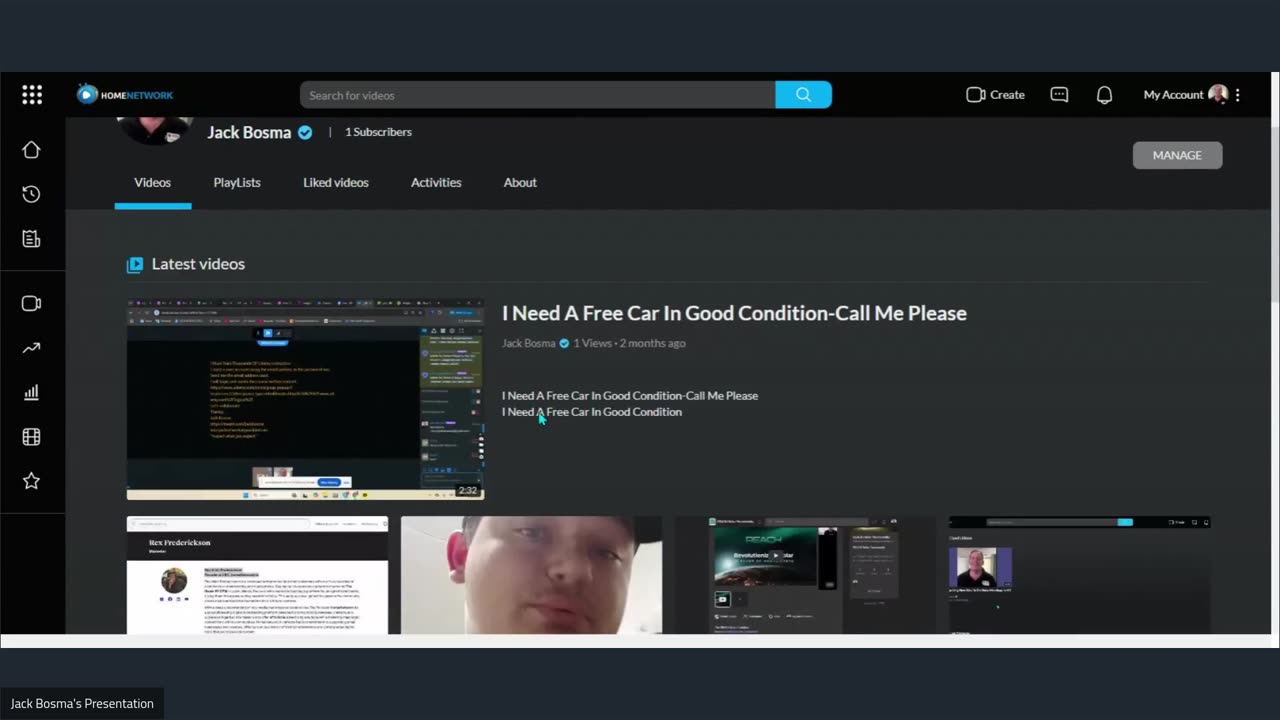Click the Latest videos play icon
This screenshot has width=1280, height=720.
[x=135, y=264]
